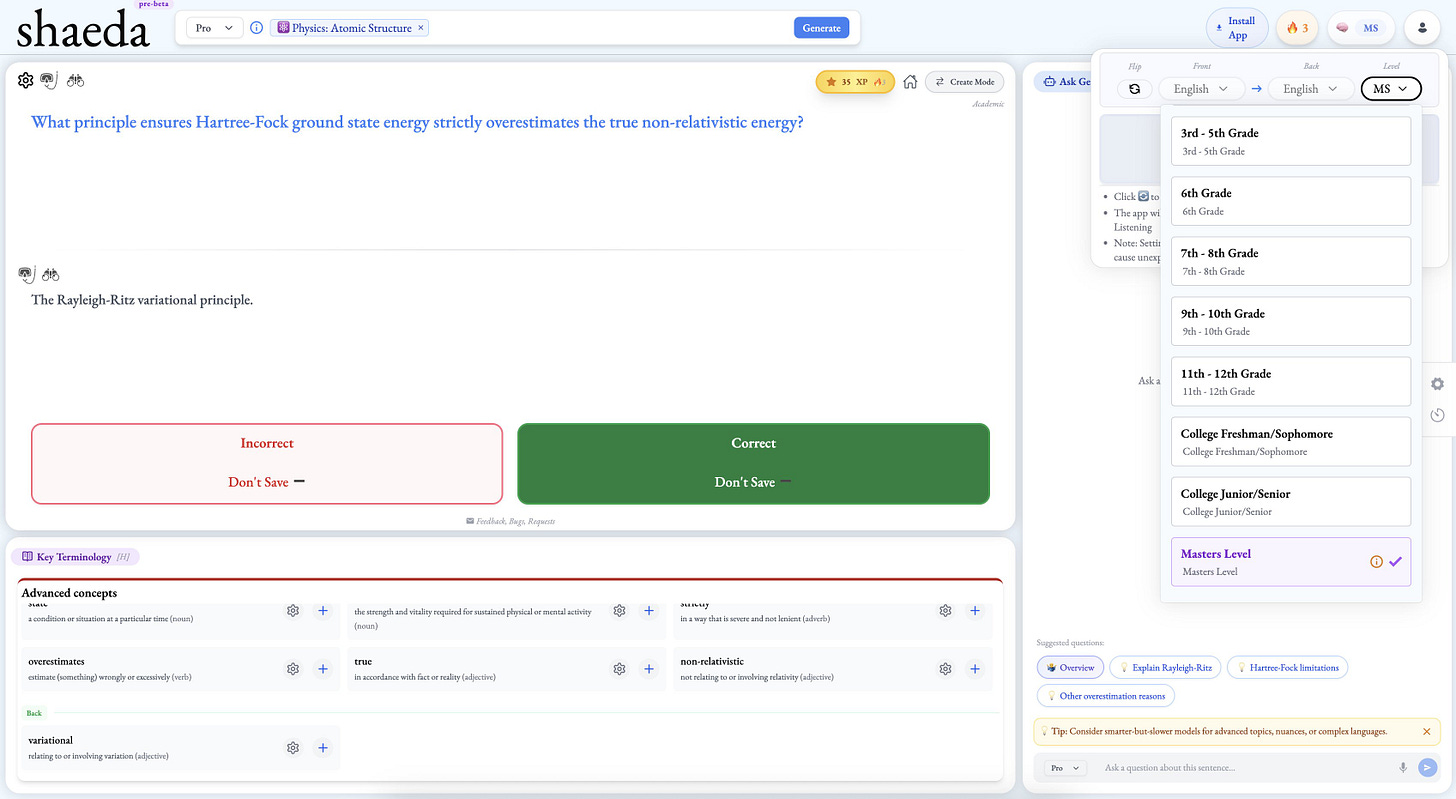Image resolution: width=1456 pixels, height=799 pixels.
Task: Open settings gear for the term 'non-relativistic'
Action: tap(945, 669)
